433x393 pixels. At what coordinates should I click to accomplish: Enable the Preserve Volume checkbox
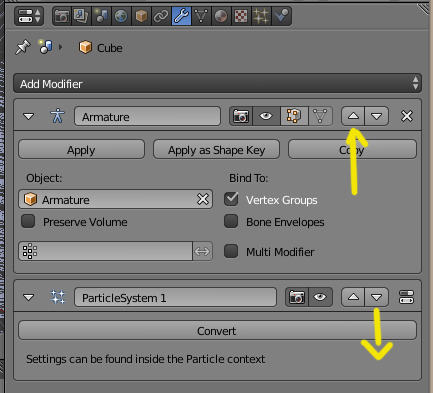tap(28, 221)
